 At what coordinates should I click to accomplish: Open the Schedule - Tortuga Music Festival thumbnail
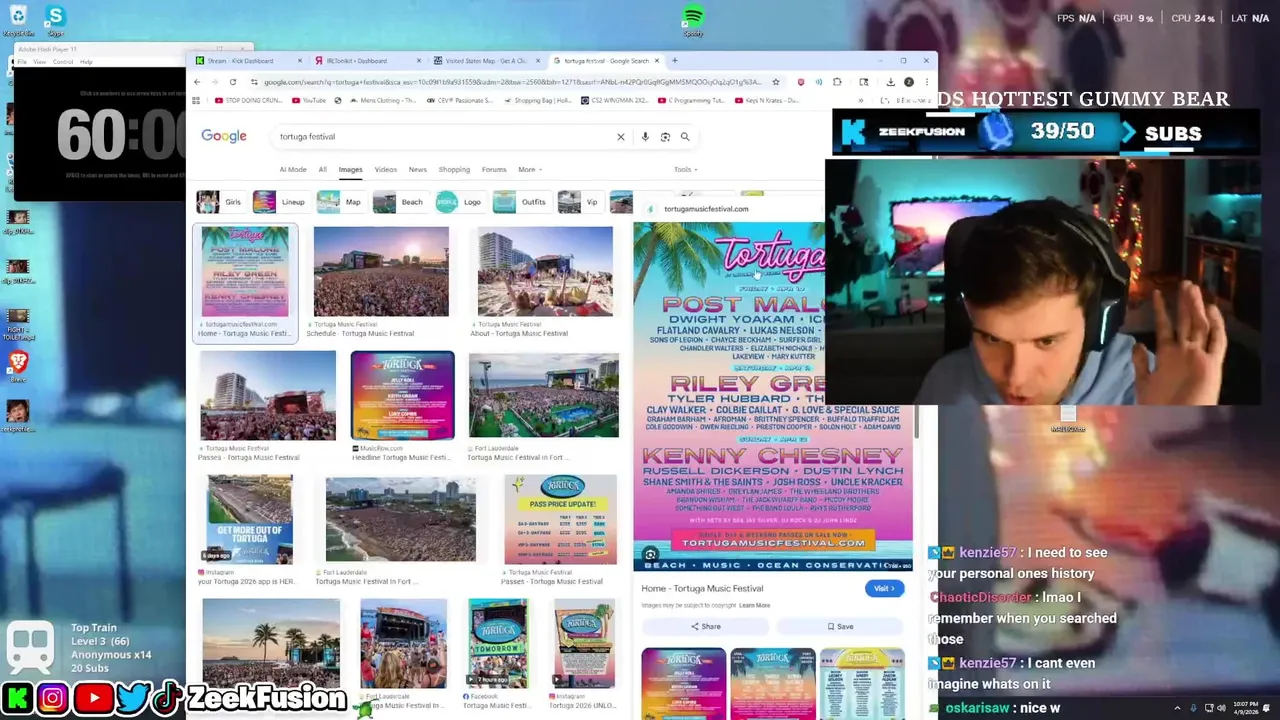coord(381,271)
